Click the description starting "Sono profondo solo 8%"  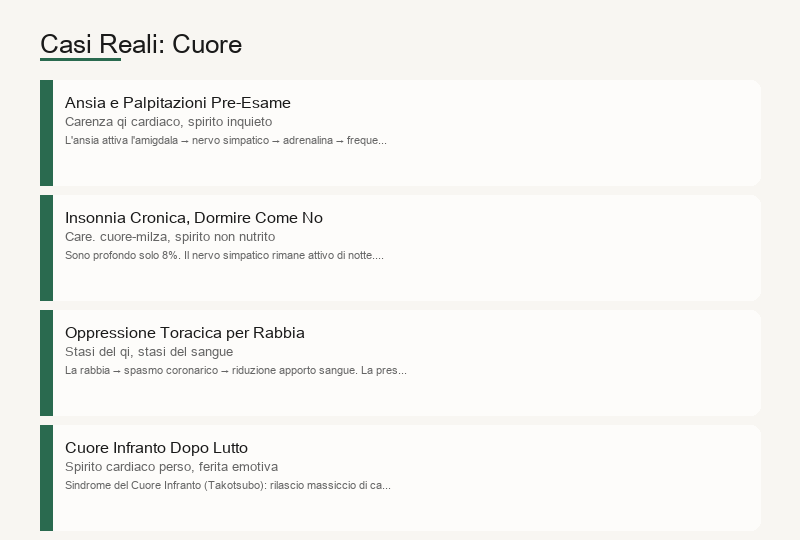coord(224,255)
